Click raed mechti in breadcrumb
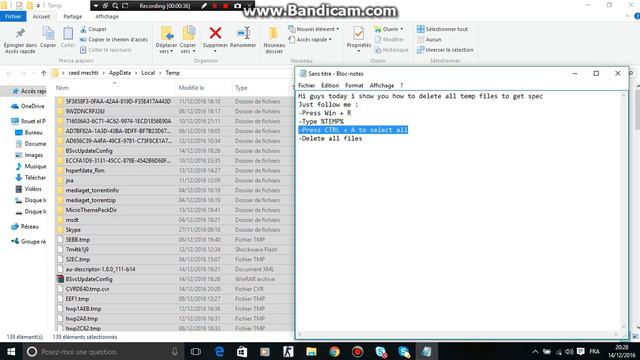 (84, 73)
